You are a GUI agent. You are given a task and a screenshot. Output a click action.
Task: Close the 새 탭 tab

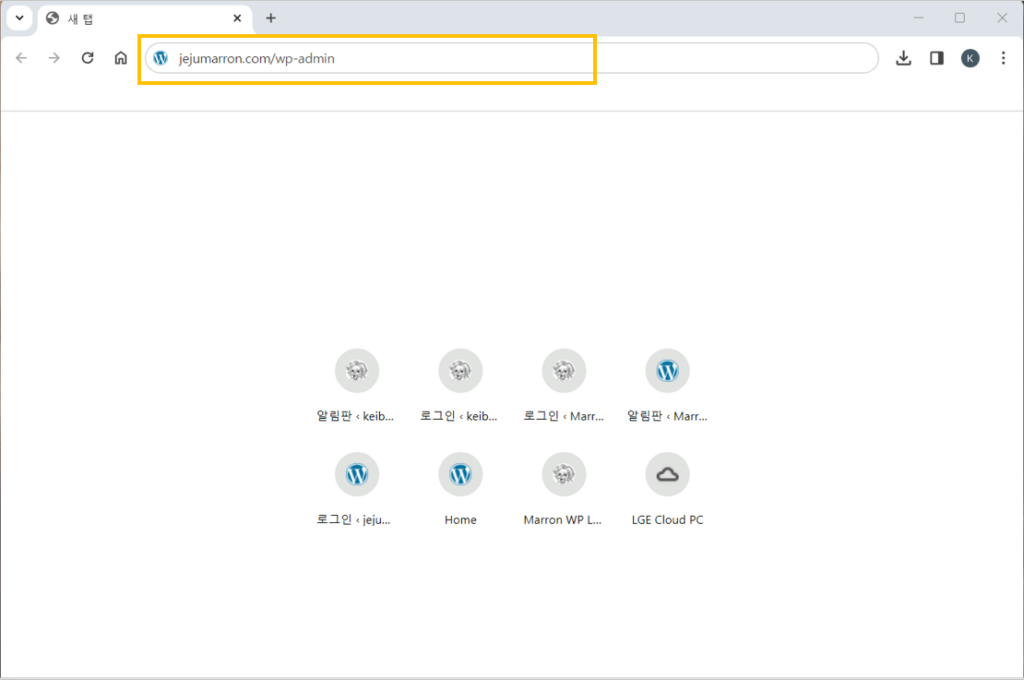[237, 18]
